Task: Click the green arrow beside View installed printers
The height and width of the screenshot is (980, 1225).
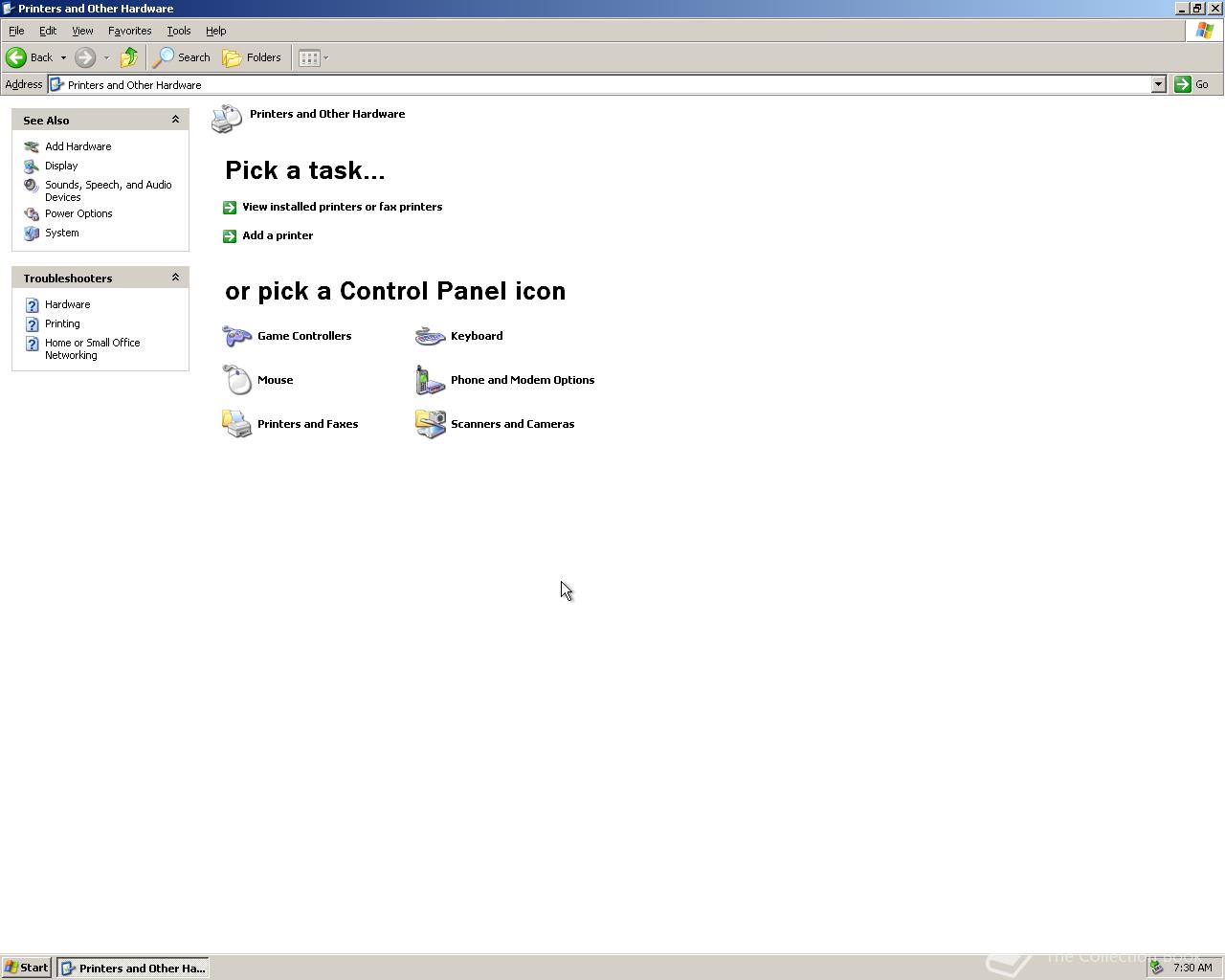Action: [x=230, y=207]
